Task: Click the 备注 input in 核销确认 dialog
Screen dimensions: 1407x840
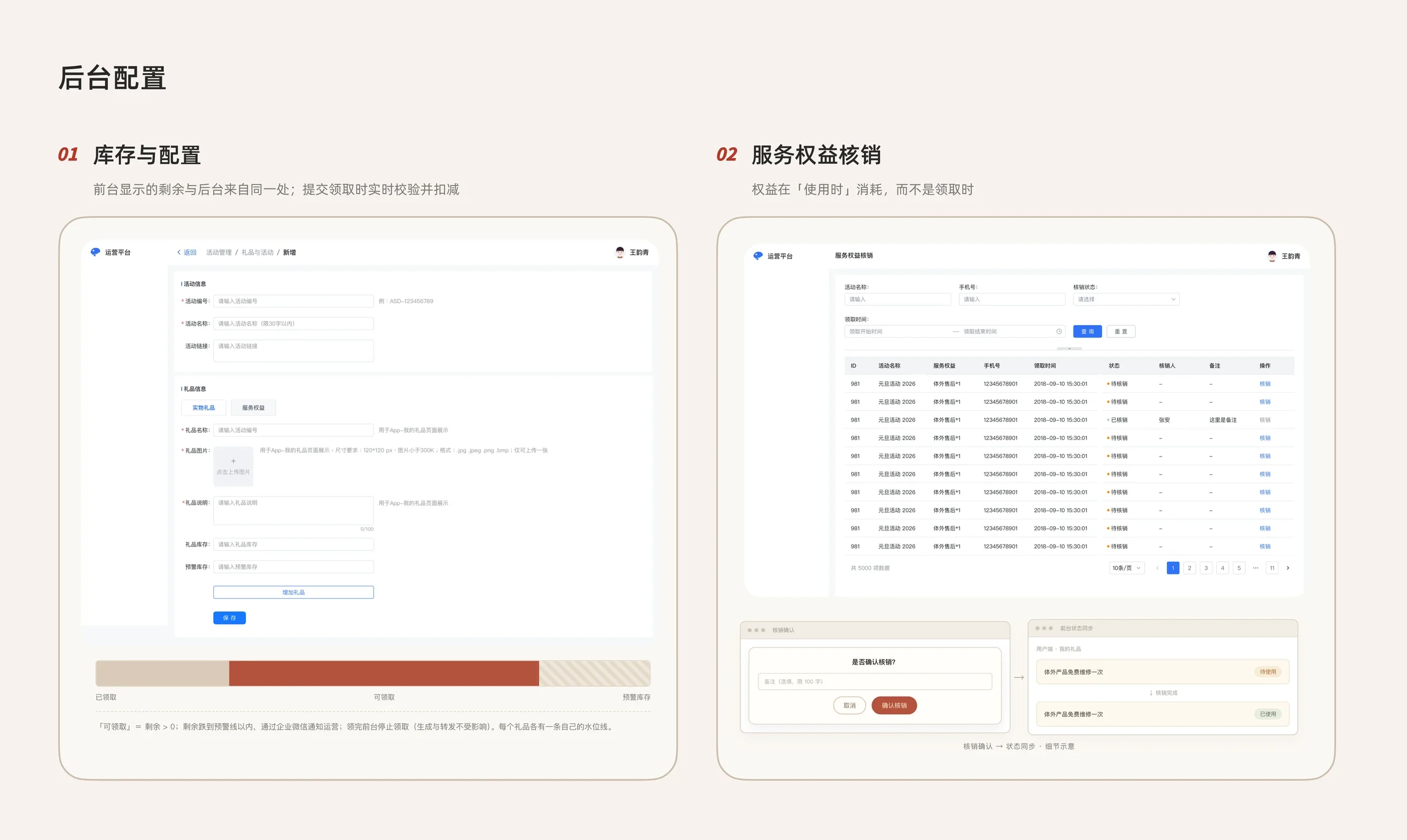Action: [875, 682]
